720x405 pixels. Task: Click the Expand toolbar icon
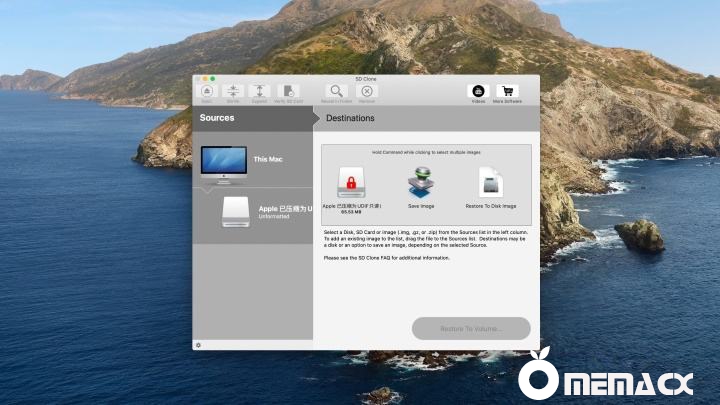(x=259, y=91)
